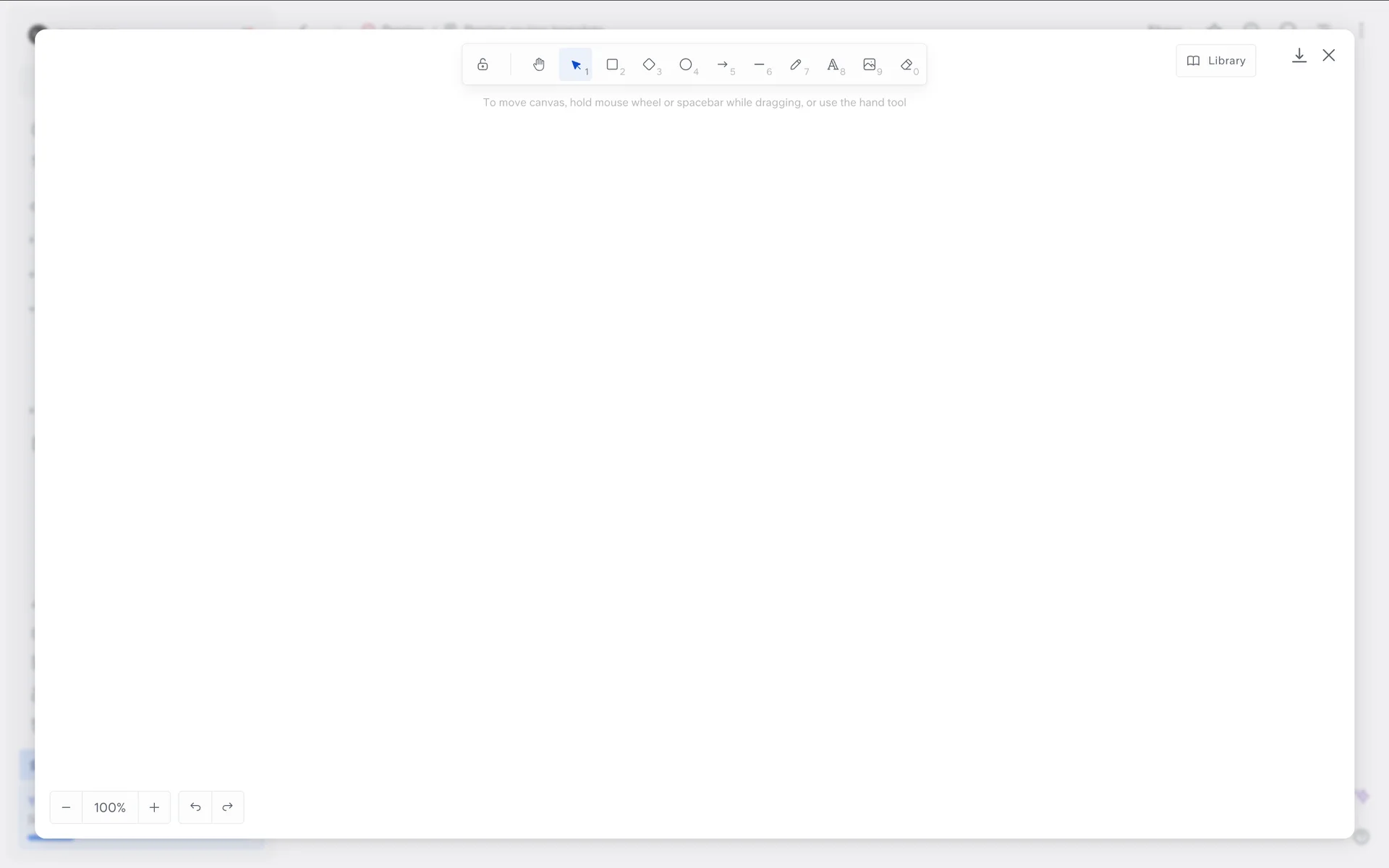Select the Pencil draw tool

(796, 65)
